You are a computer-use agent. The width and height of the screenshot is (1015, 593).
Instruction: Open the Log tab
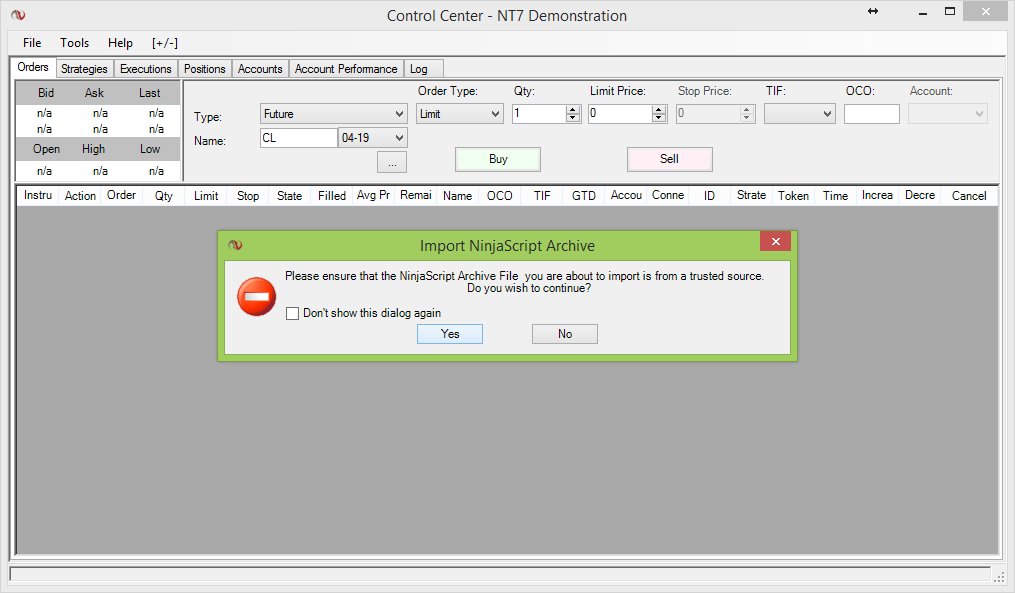pos(423,69)
